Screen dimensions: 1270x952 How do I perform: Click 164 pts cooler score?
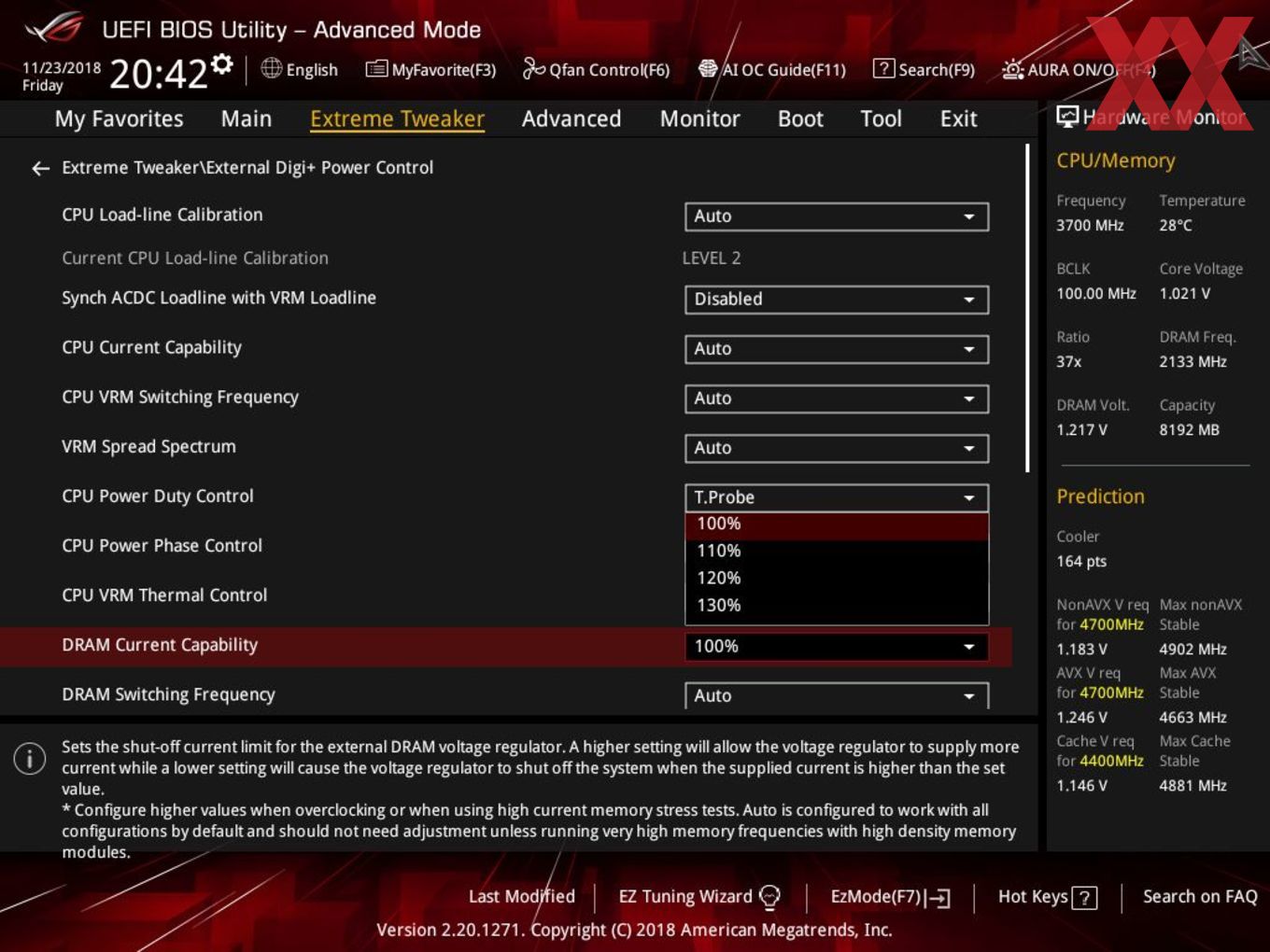tap(1081, 562)
